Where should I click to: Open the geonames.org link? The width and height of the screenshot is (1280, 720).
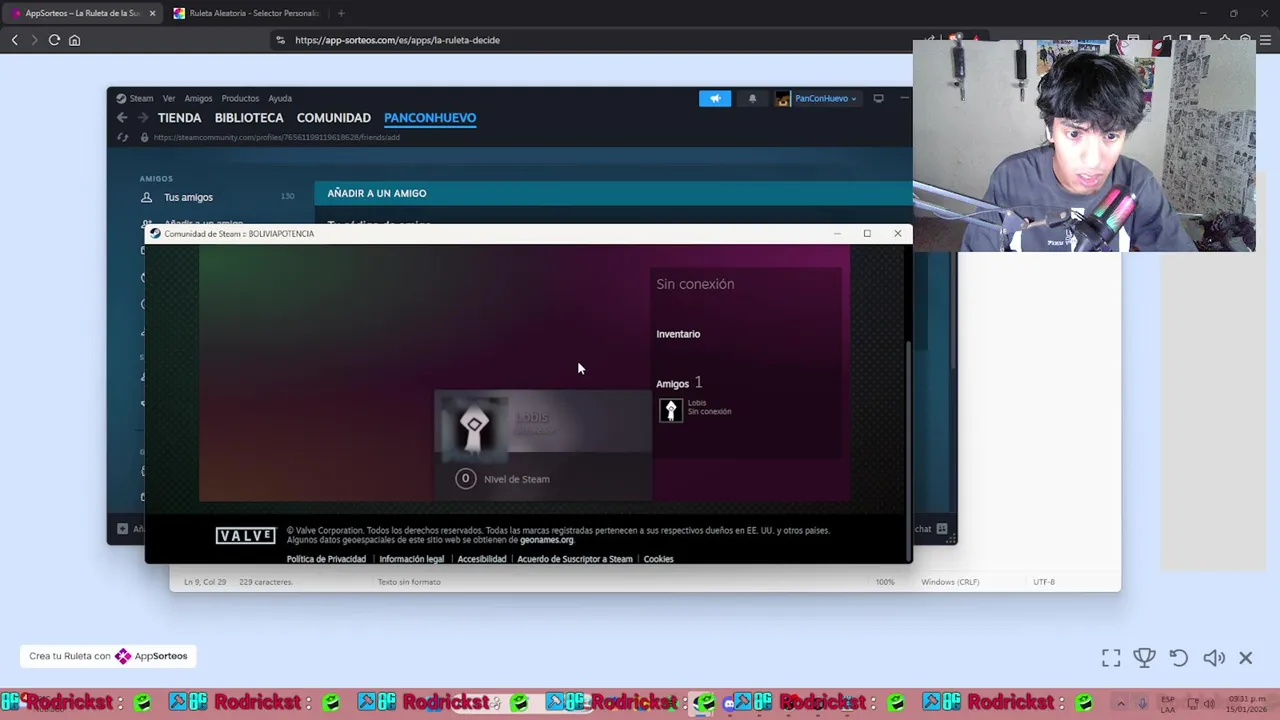[546, 540]
